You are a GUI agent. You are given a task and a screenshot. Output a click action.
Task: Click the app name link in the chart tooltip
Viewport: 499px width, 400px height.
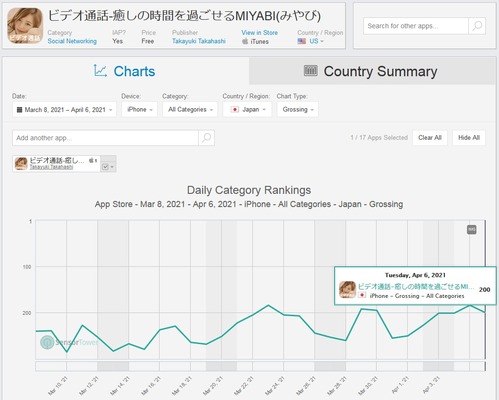416,286
